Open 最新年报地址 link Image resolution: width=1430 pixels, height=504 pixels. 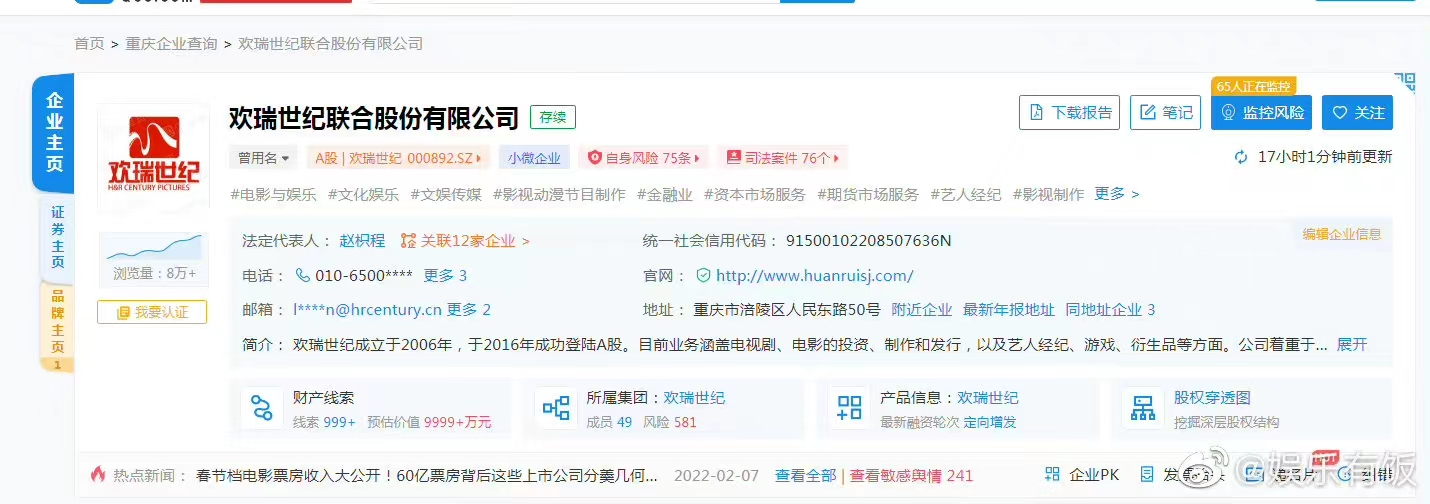point(1008,309)
